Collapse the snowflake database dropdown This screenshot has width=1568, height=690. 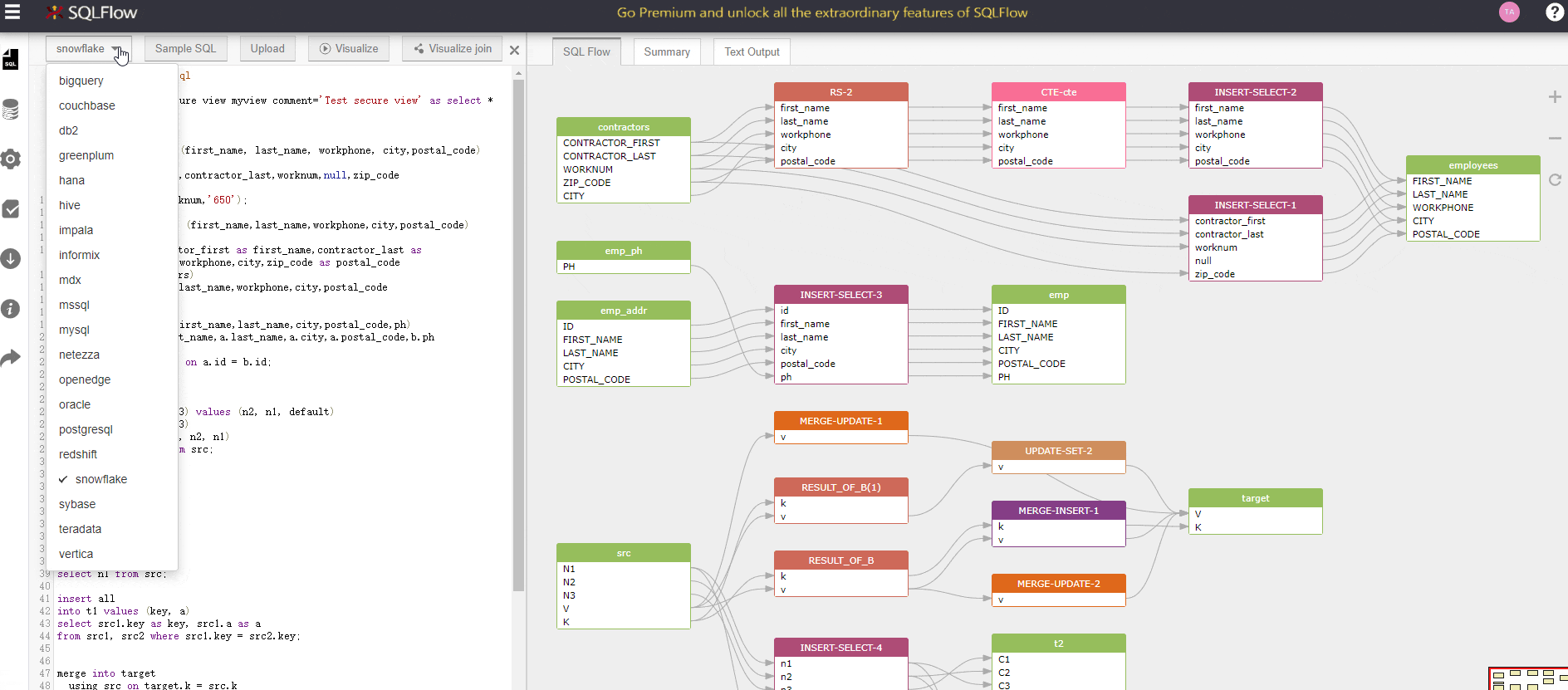coord(88,49)
